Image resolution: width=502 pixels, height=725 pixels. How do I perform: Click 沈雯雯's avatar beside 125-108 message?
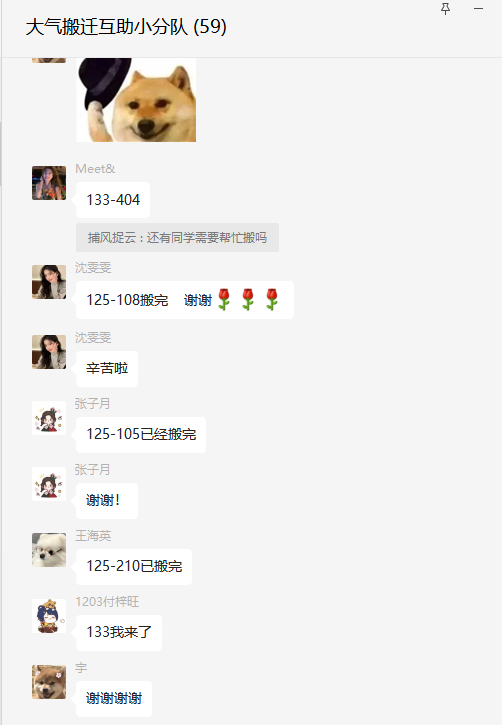pyautogui.click(x=49, y=282)
